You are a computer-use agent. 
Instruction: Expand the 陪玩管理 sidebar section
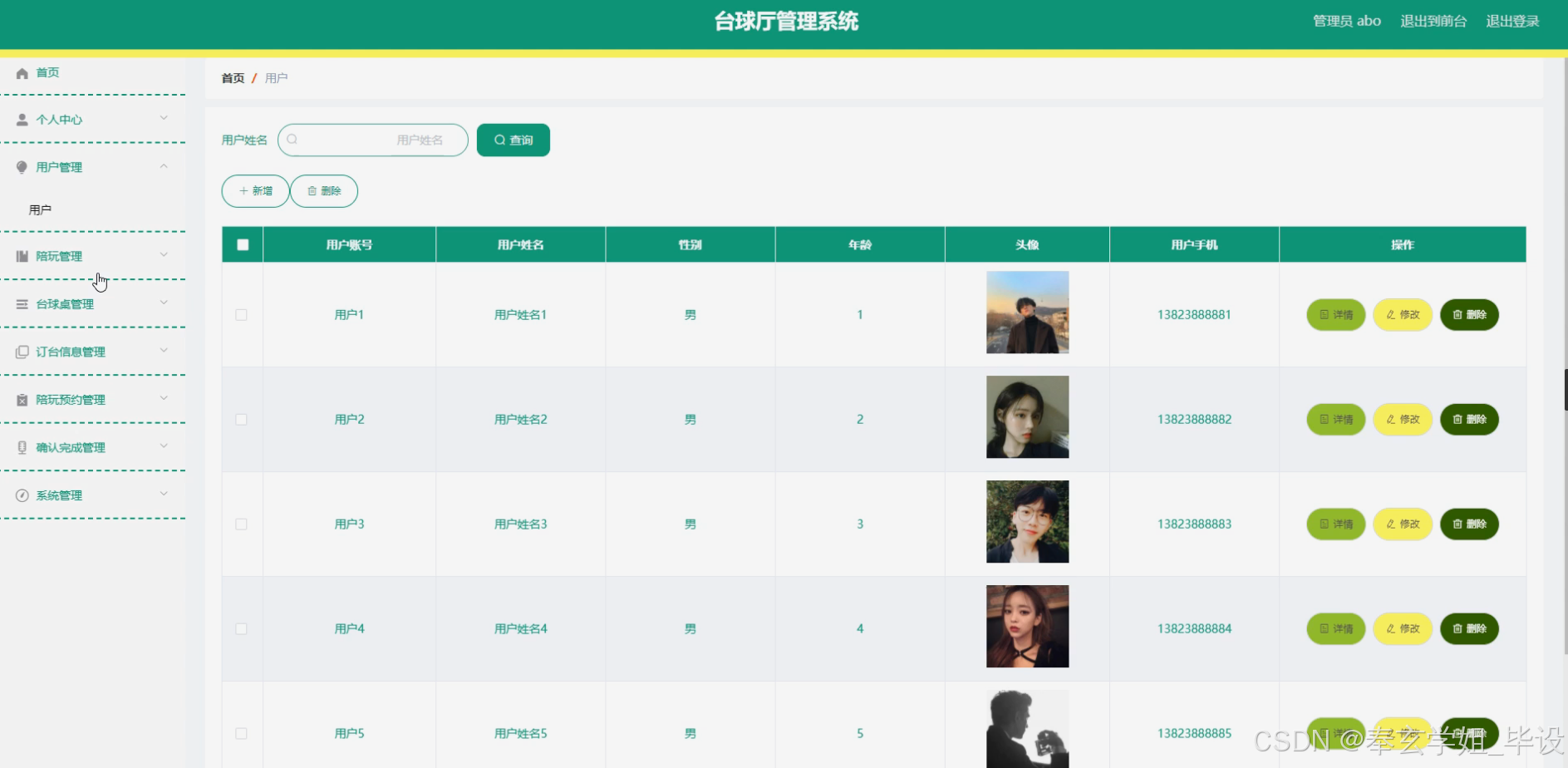[164, 255]
